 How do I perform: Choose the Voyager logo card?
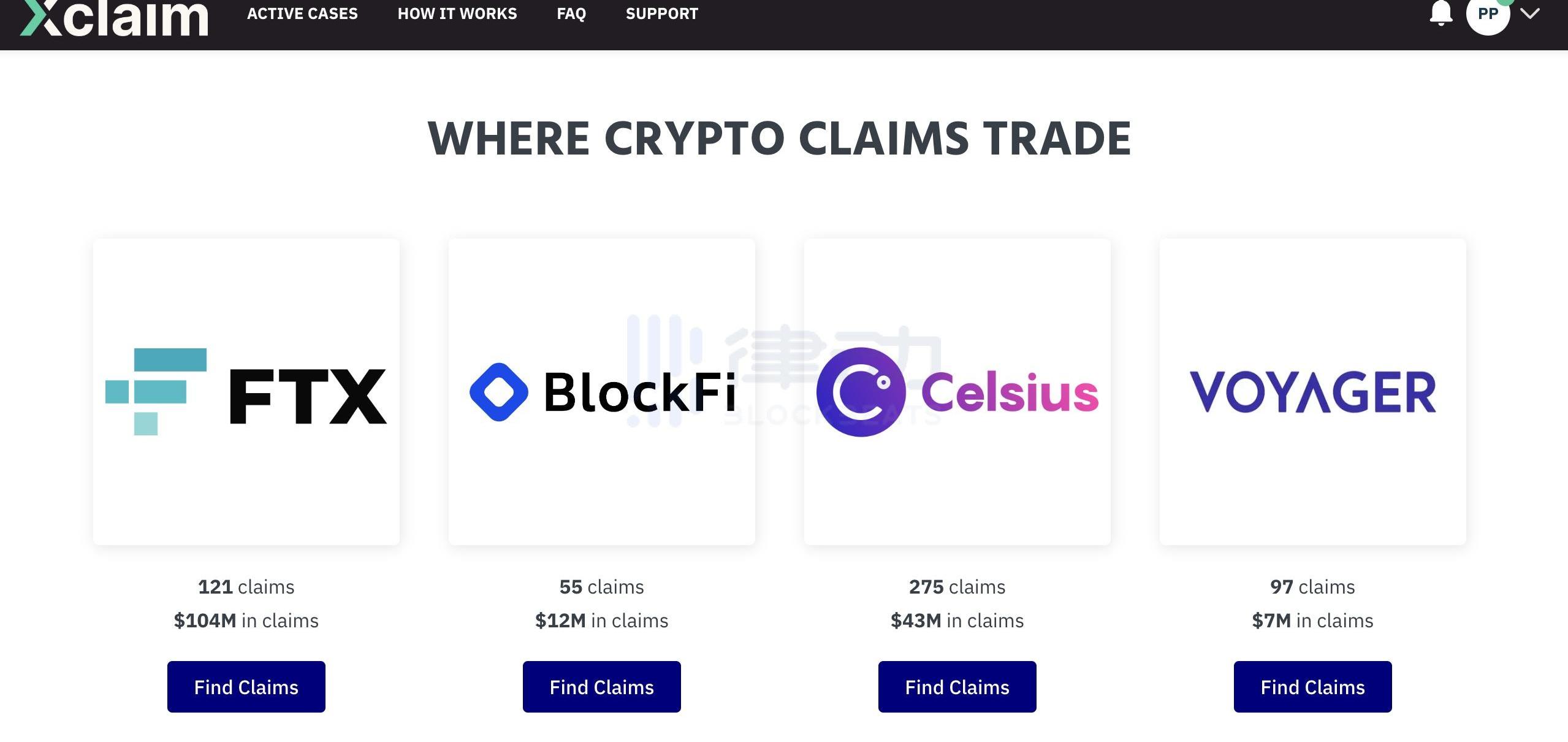(x=1313, y=392)
